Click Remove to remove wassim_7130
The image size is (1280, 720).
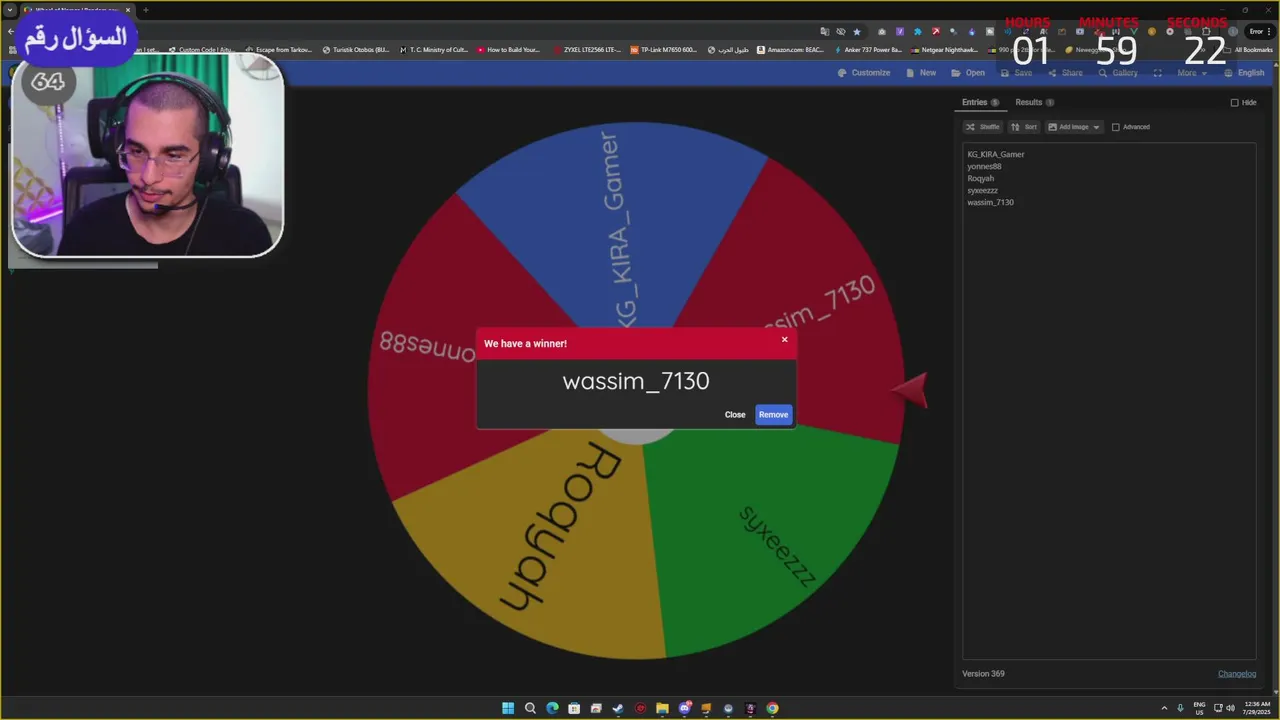tap(773, 415)
